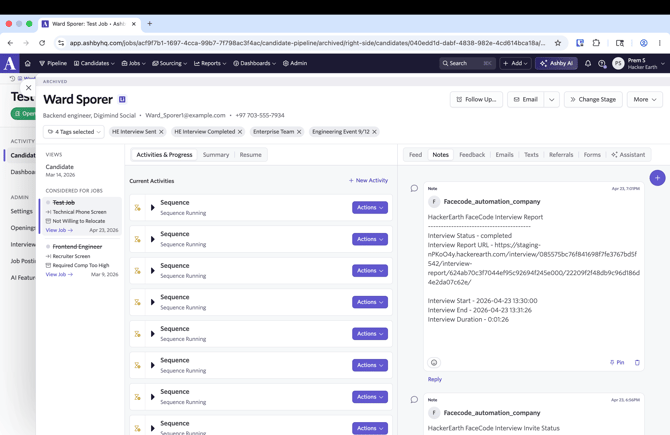Close the candidate panel with X

[29, 88]
